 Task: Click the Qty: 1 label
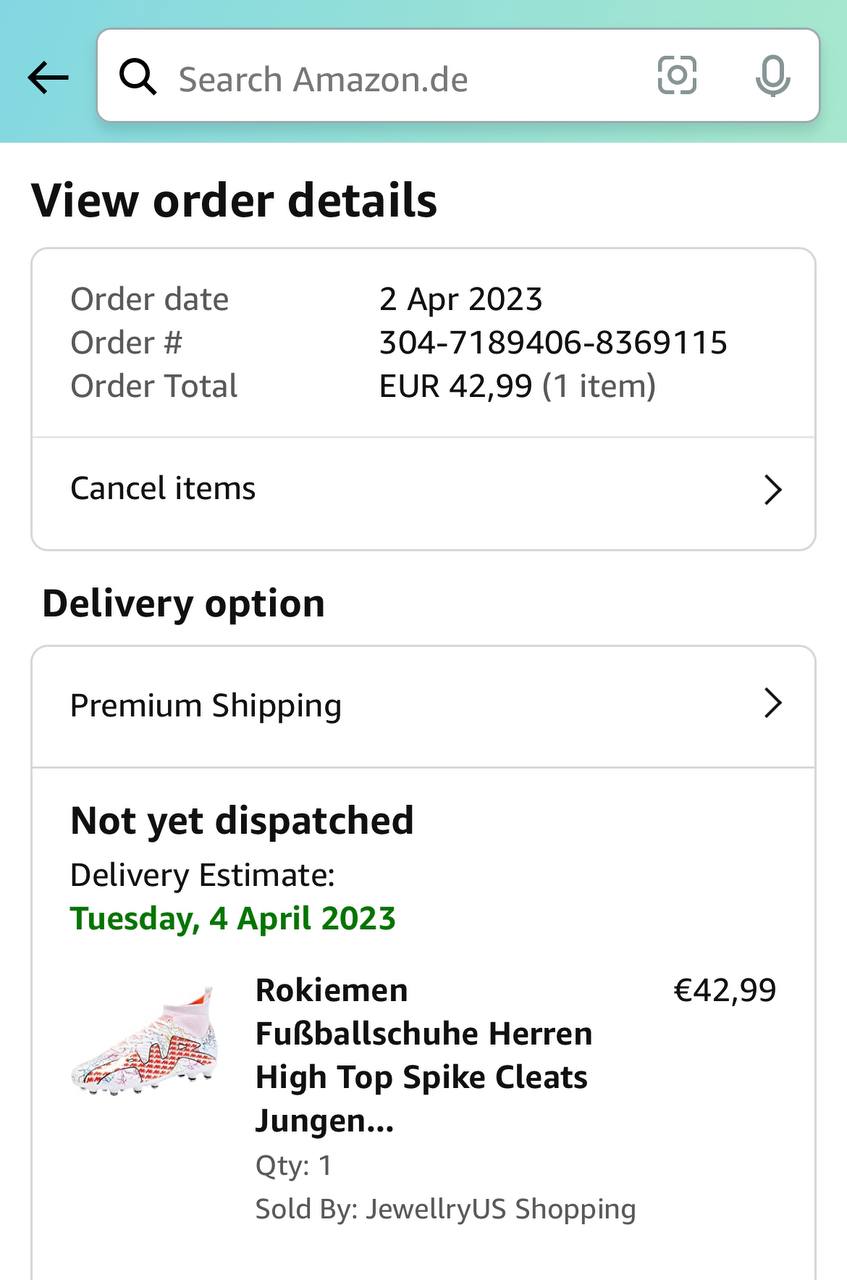293,1165
